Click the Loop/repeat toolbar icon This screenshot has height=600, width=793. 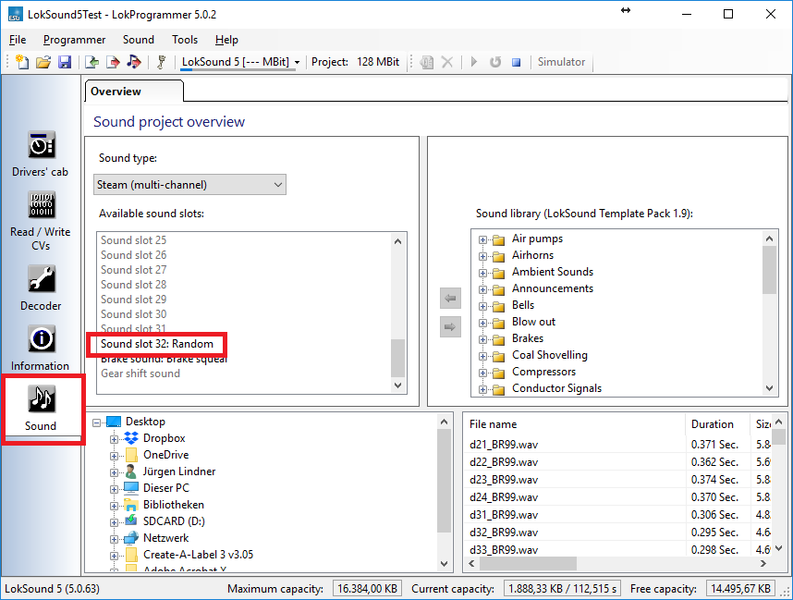pyautogui.click(x=495, y=62)
